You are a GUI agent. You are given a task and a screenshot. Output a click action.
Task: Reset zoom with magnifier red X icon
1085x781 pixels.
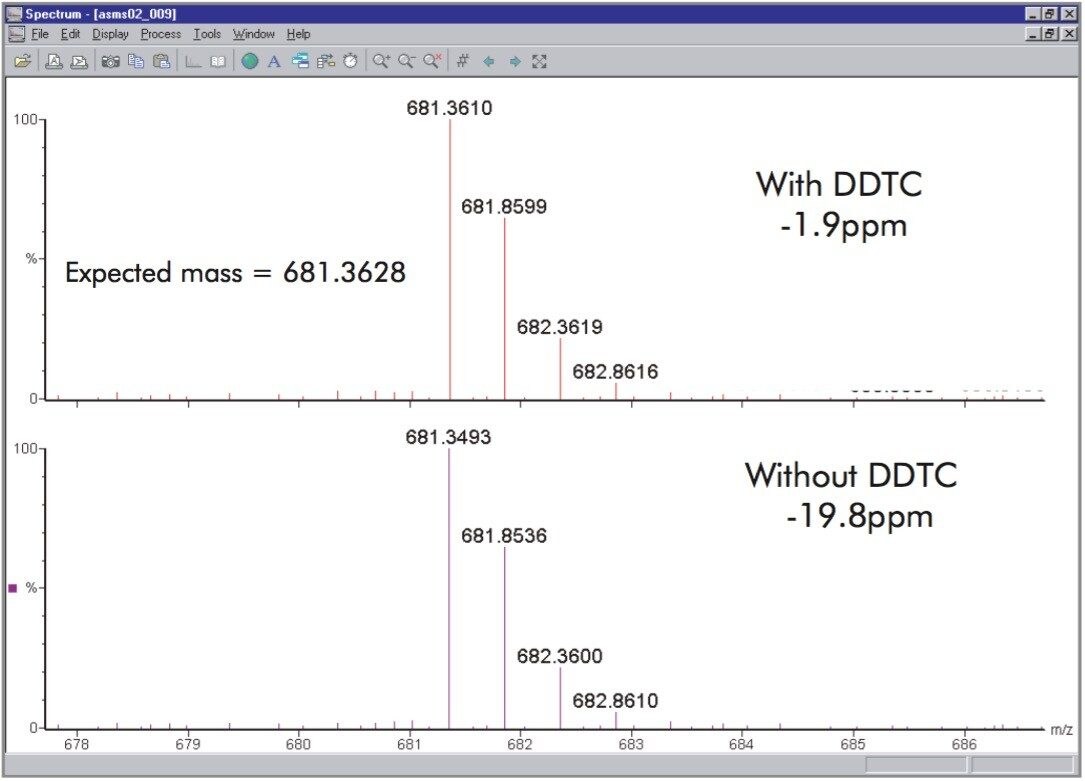(x=432, y=62)
